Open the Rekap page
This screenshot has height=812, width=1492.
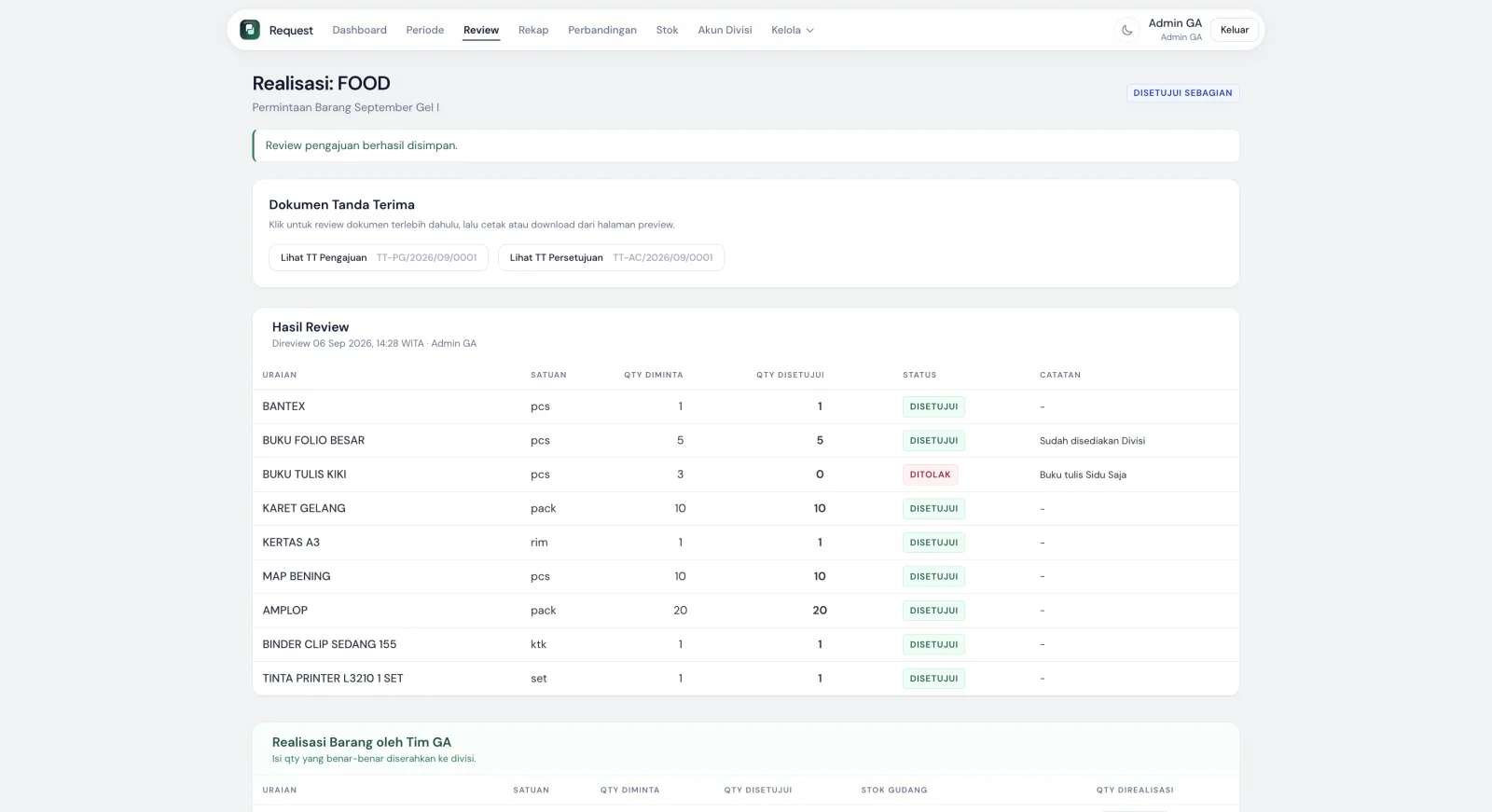(533, 30)
